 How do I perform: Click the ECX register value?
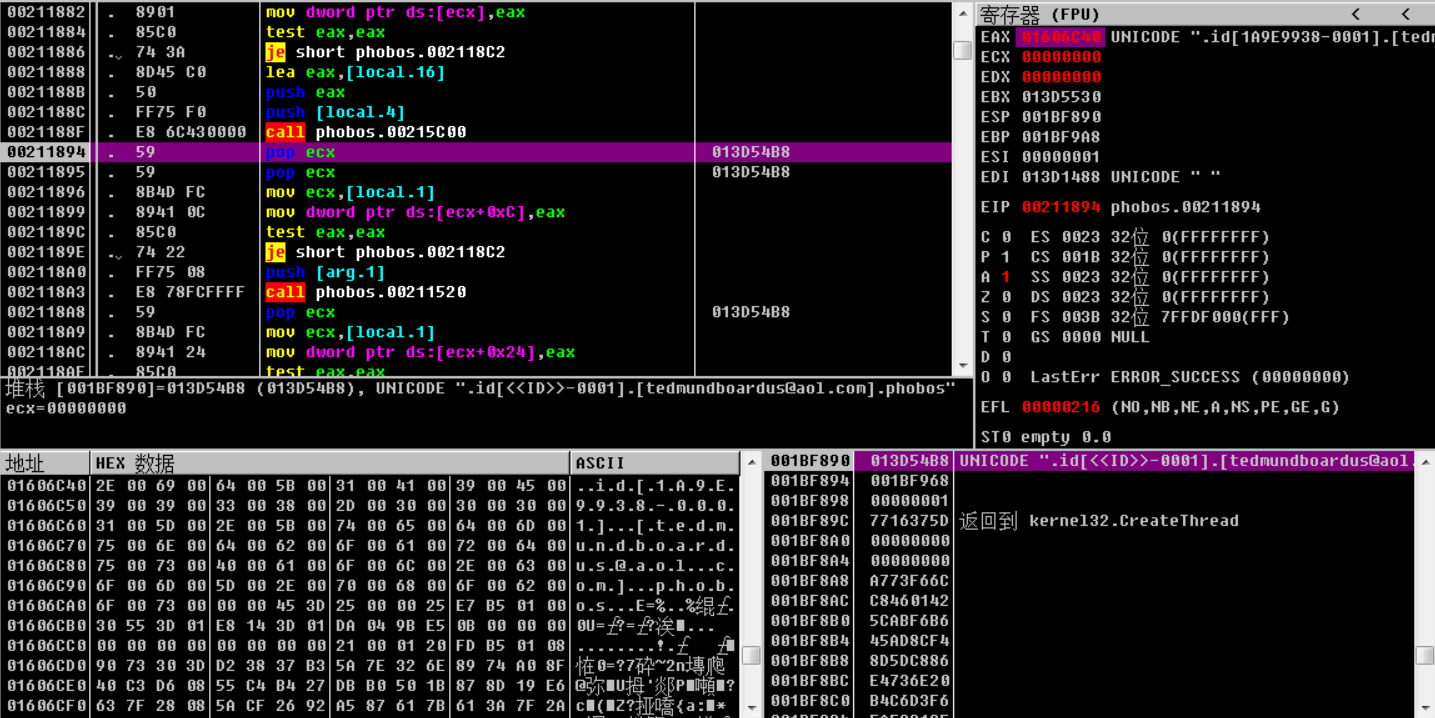pyautogui.click(x=1061, y=57)
